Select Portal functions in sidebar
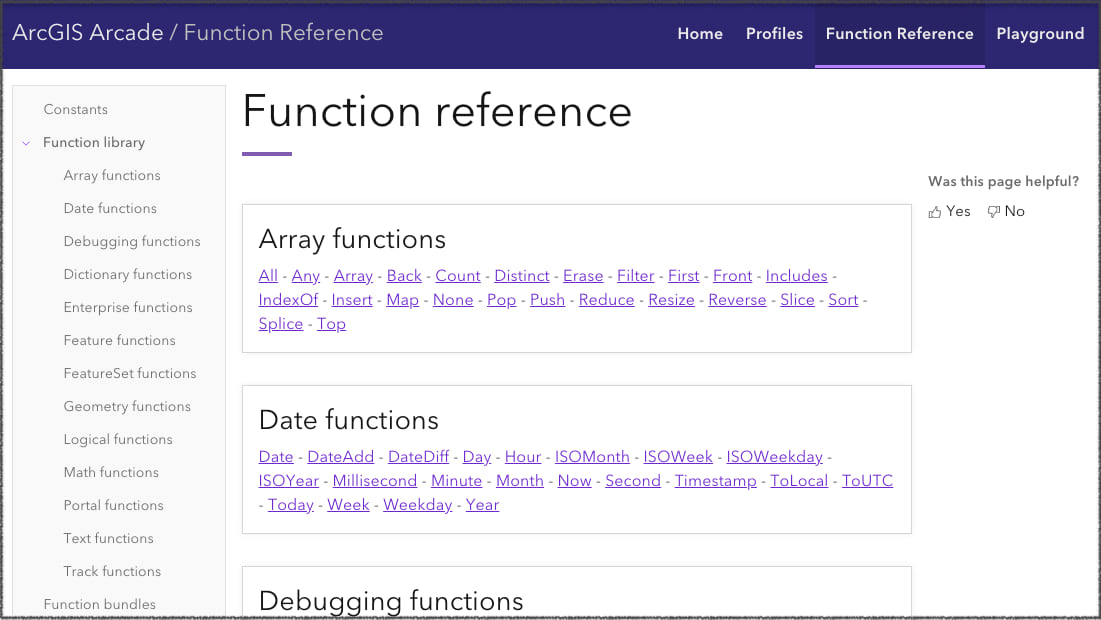 pos(114,506)
